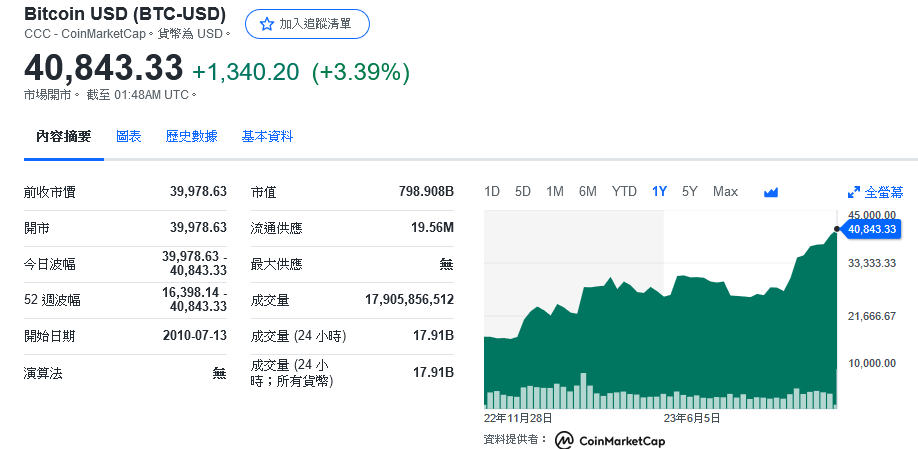Set chart range to 1D
The width and height of the screenshot is (918, 449).
tap(492, 191)
